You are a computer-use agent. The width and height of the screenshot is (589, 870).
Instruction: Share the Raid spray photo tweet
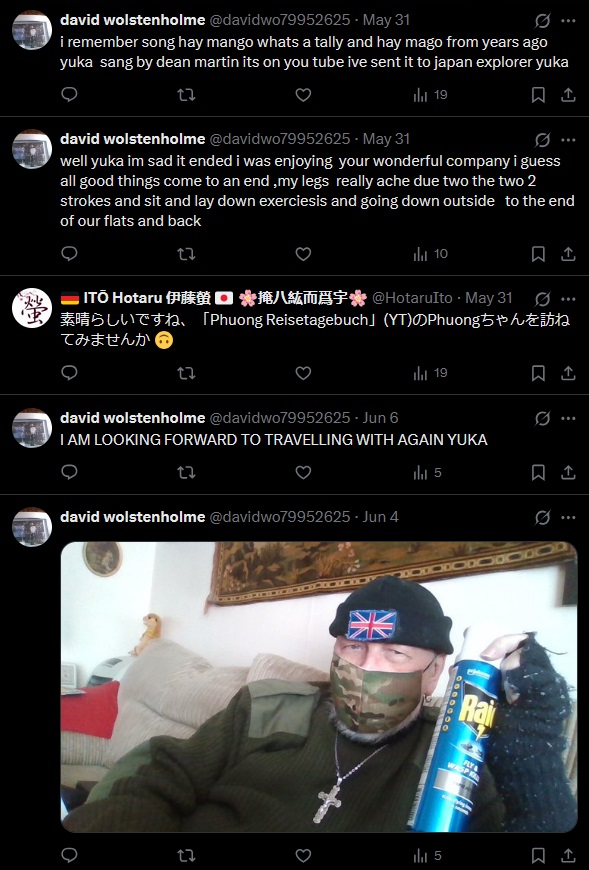point(568,856)
